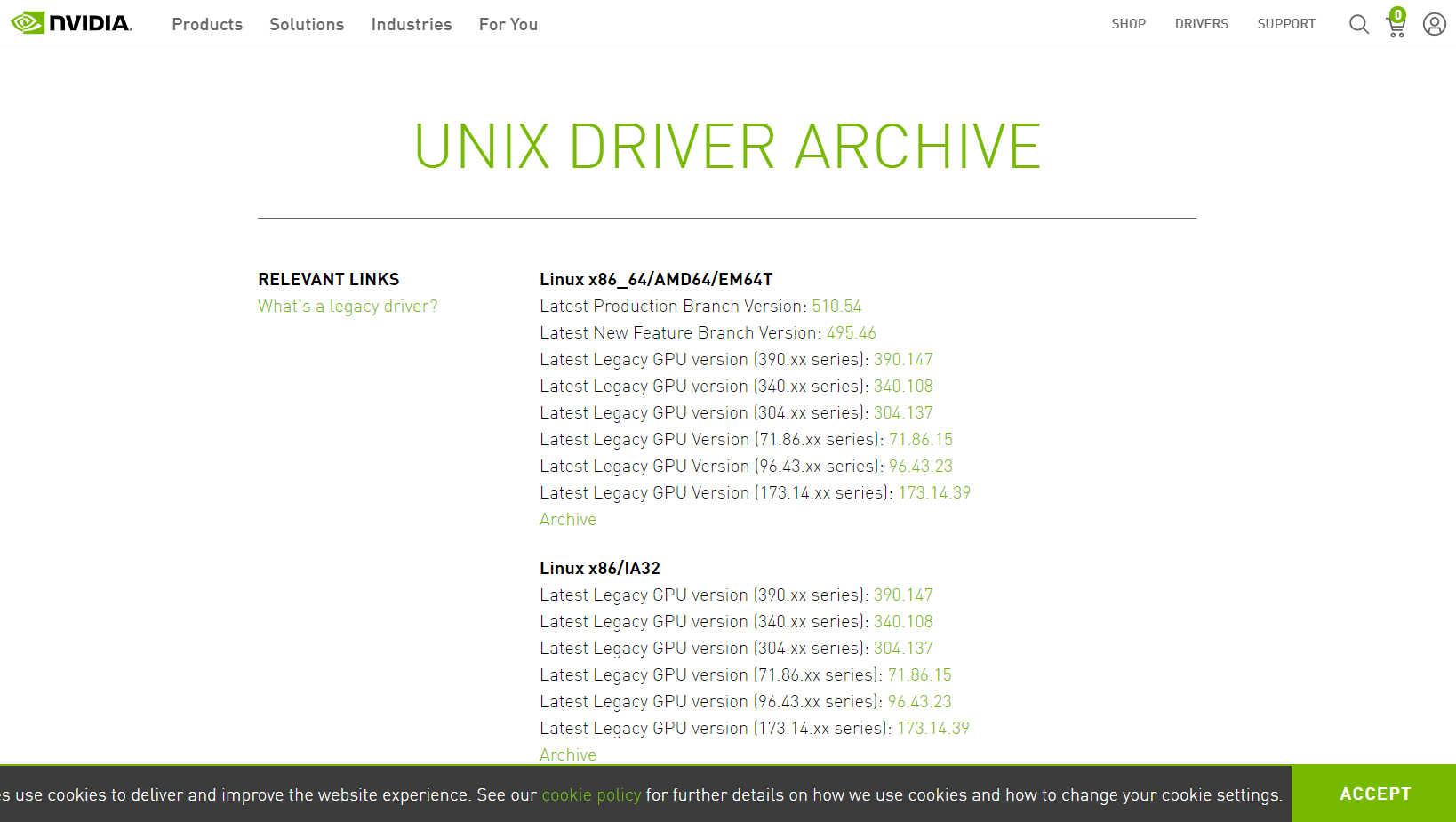This screenshot has height=822, width=1456.
Task: Open 'What's a legacy driver?' link
Action: (x=348, y=307)
